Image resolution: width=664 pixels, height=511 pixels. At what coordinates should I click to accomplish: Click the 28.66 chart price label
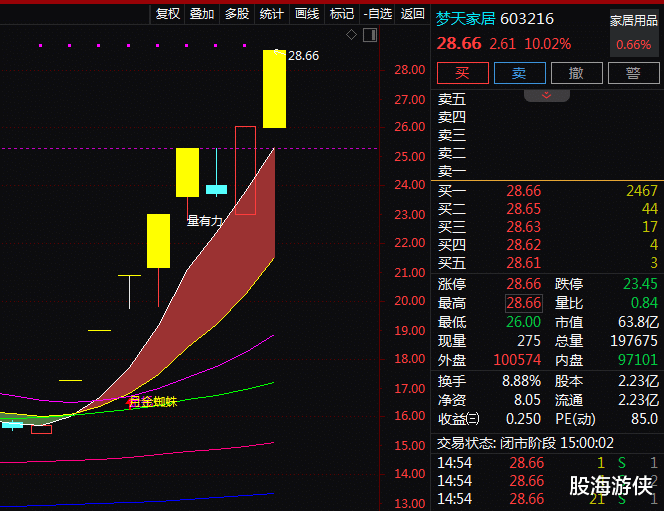[303, 56]
